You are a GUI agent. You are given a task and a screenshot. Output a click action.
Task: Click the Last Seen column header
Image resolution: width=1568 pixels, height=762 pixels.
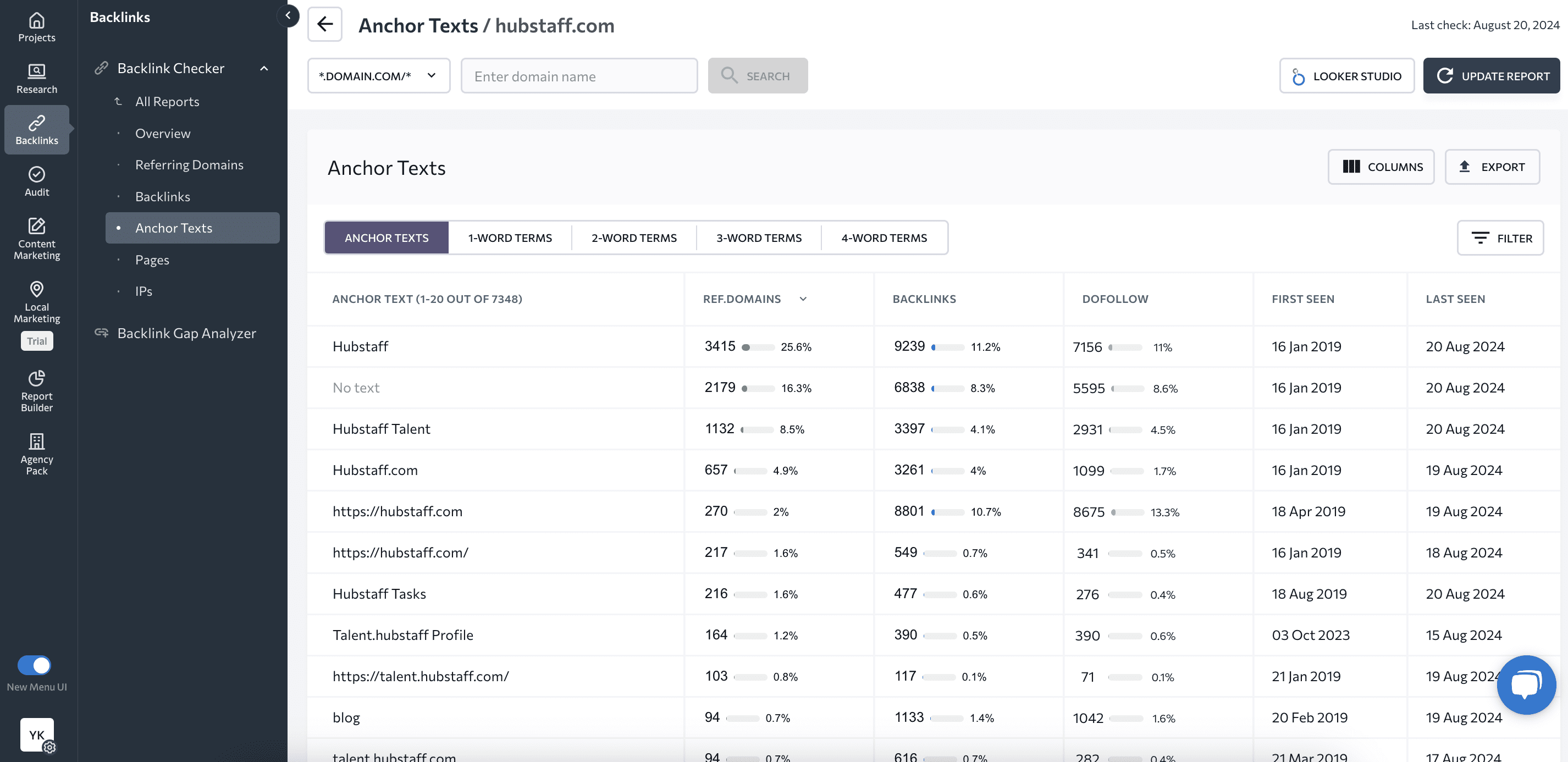point(1455,299)
